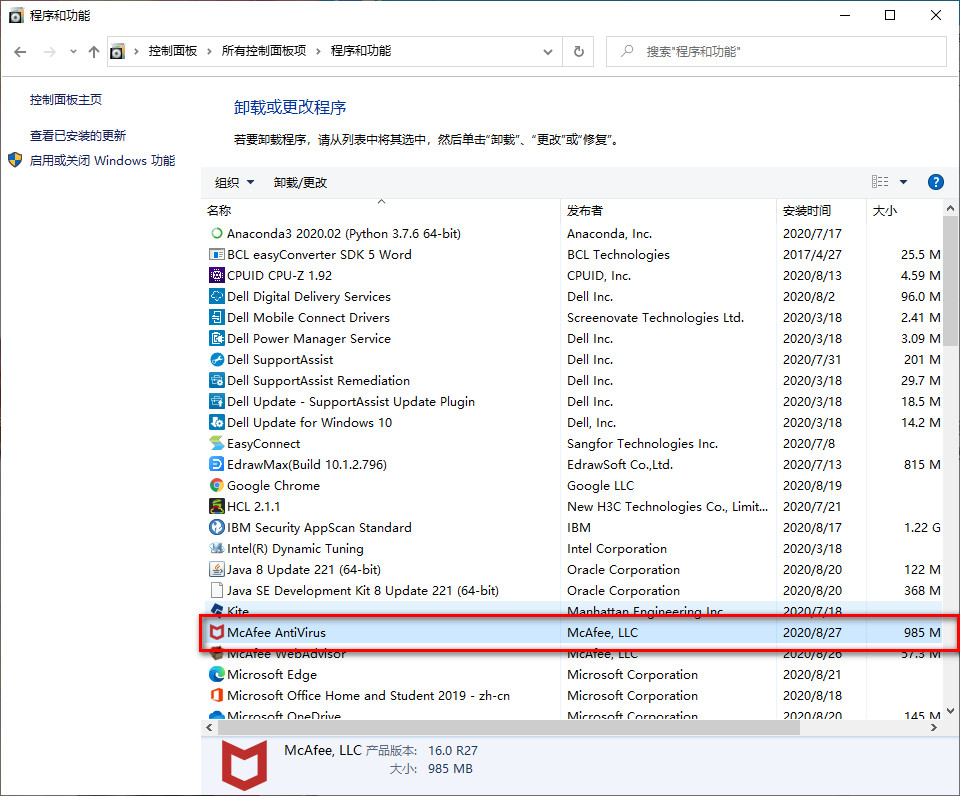Click the horizontal scrollbar right arrow
Screen dimensions: 960x796
click(934, 727)
